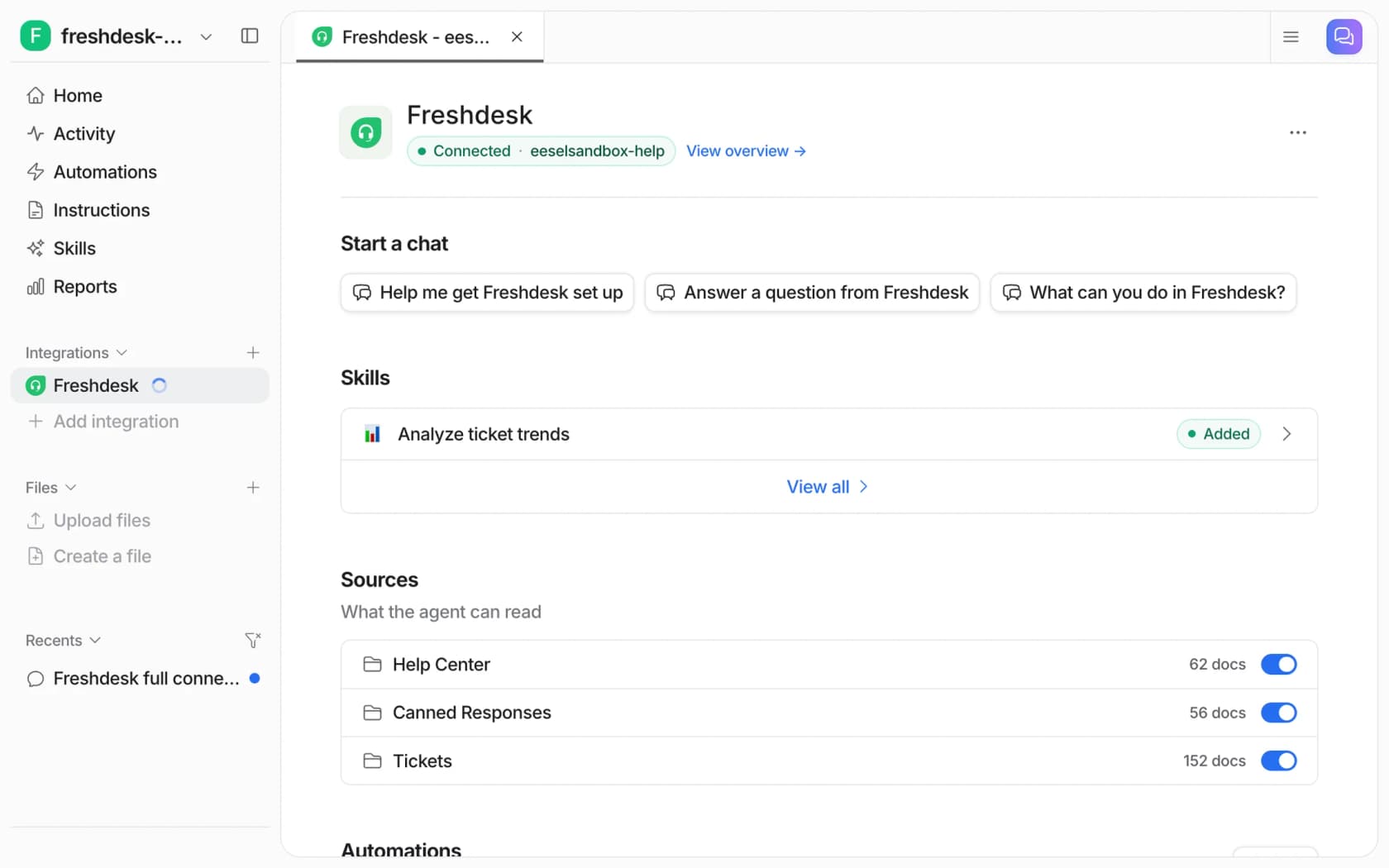Select the Freshdesk - ees... tab
This screenshot has width=1389, height=868.
click(419, 37)
